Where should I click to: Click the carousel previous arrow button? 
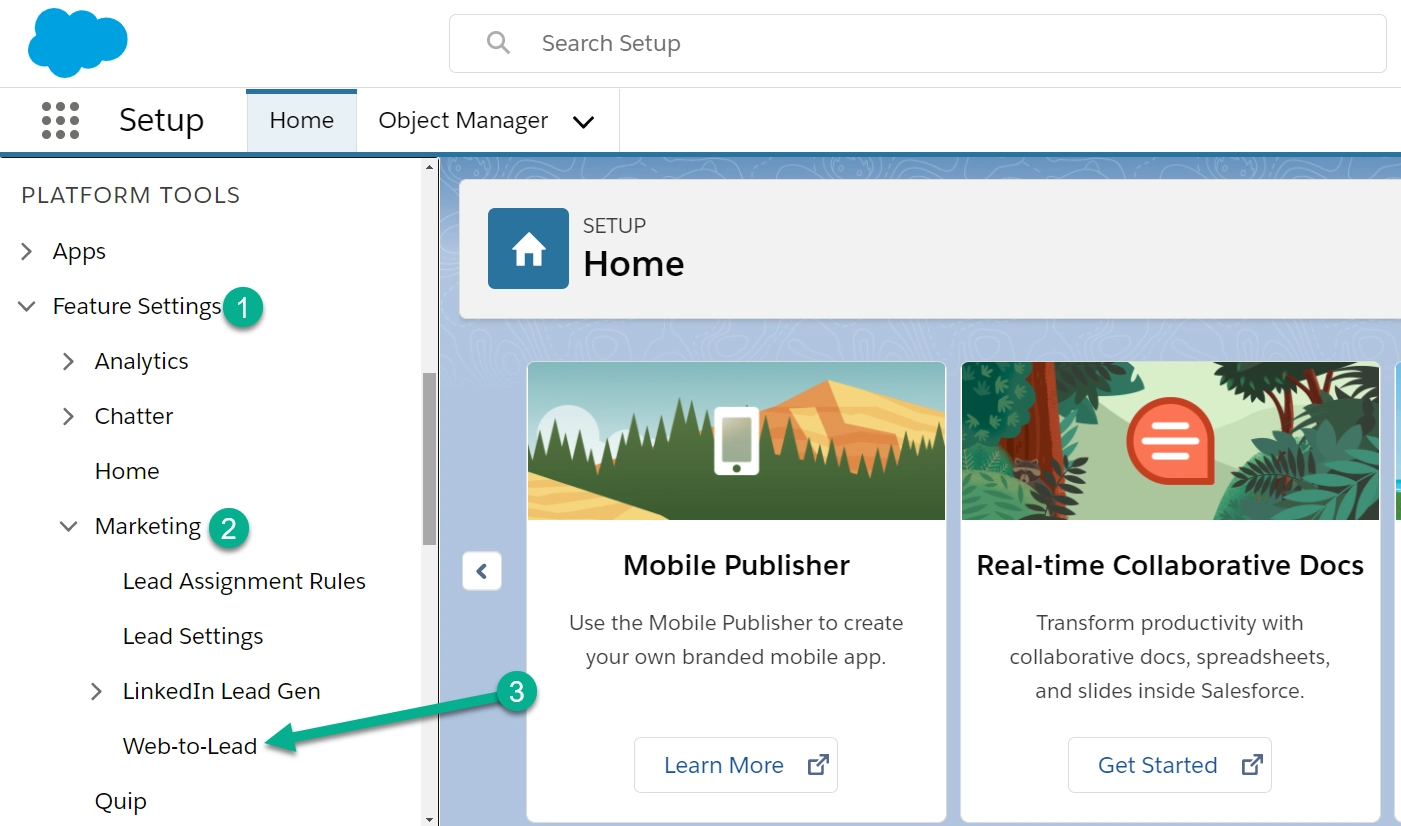[x=482, y=572]
